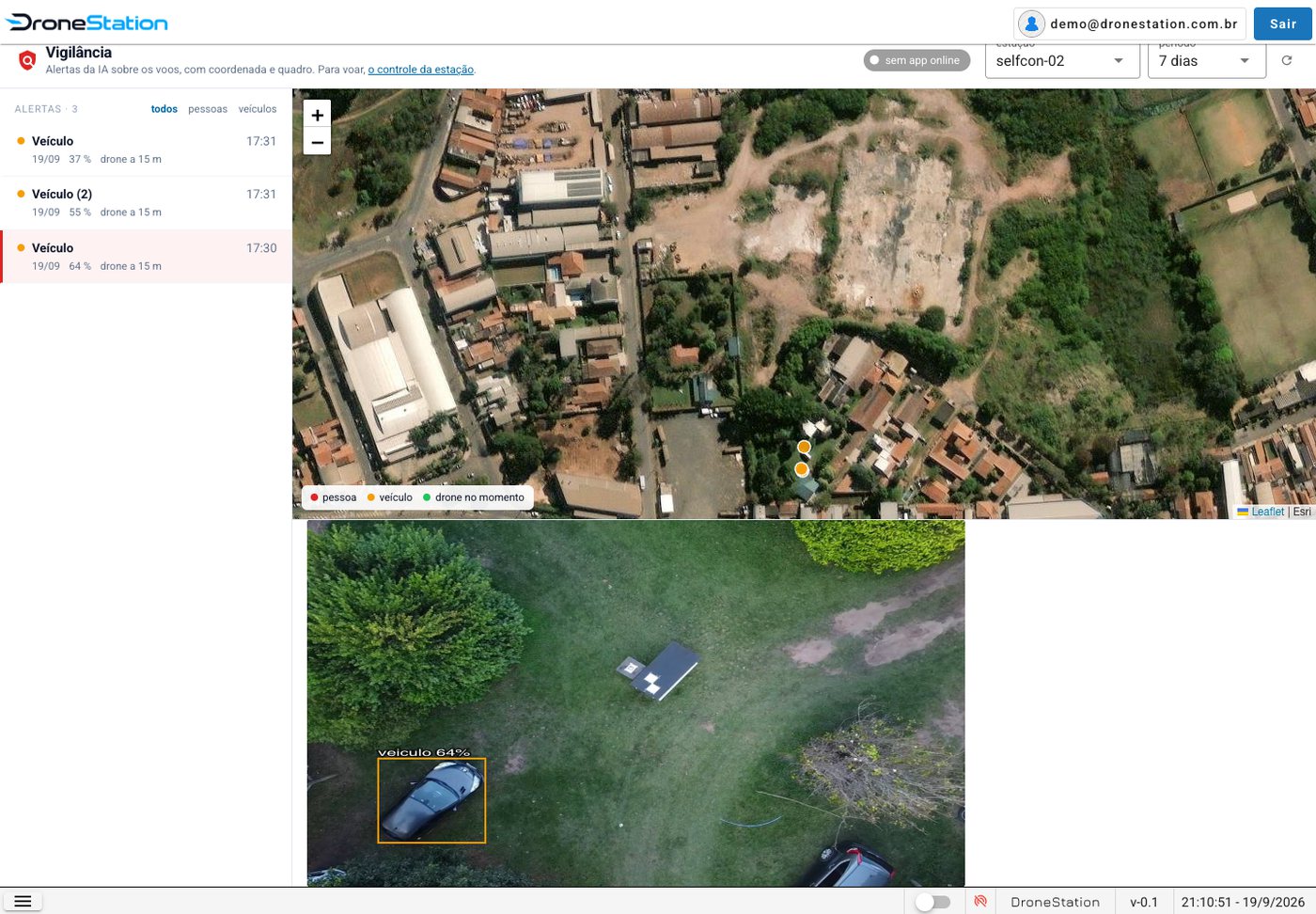This screenshot has height=914, width=1316.
Task: Click the date-time 21:10:51 - 19/9/2026
Action: [1243, 902]
